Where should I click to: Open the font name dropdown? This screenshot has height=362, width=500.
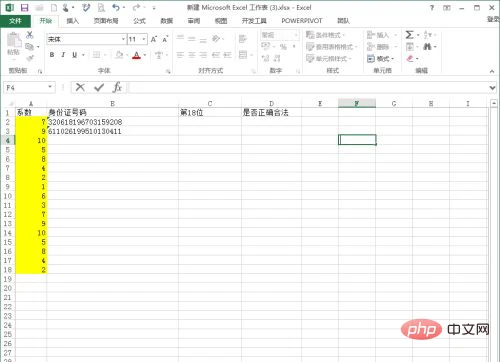tap(123, 39)
